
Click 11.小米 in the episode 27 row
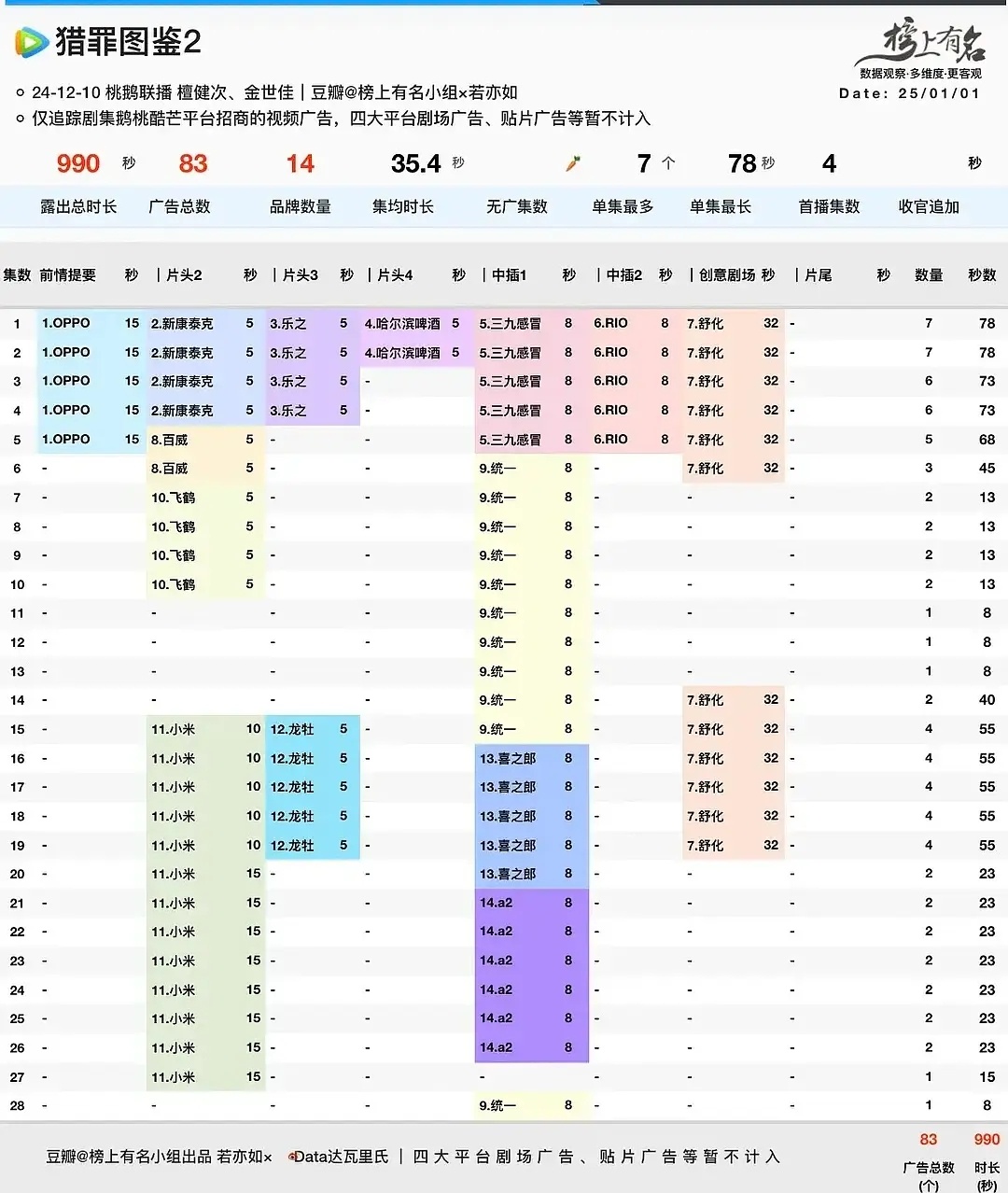(x=174, y=1076)
